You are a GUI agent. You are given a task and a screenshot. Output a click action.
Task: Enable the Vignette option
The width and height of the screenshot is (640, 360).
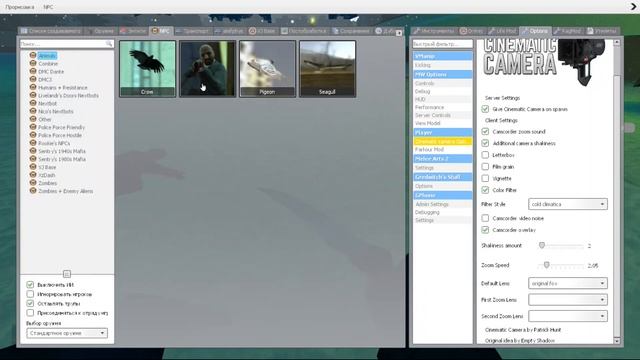click(485, 178)
